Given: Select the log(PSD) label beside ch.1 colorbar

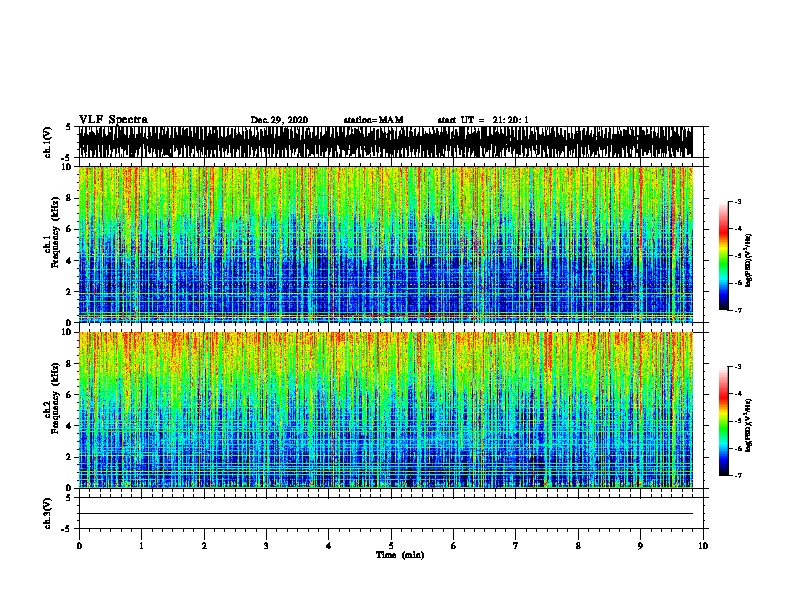Looking at the screenshot, I should 749,261.
